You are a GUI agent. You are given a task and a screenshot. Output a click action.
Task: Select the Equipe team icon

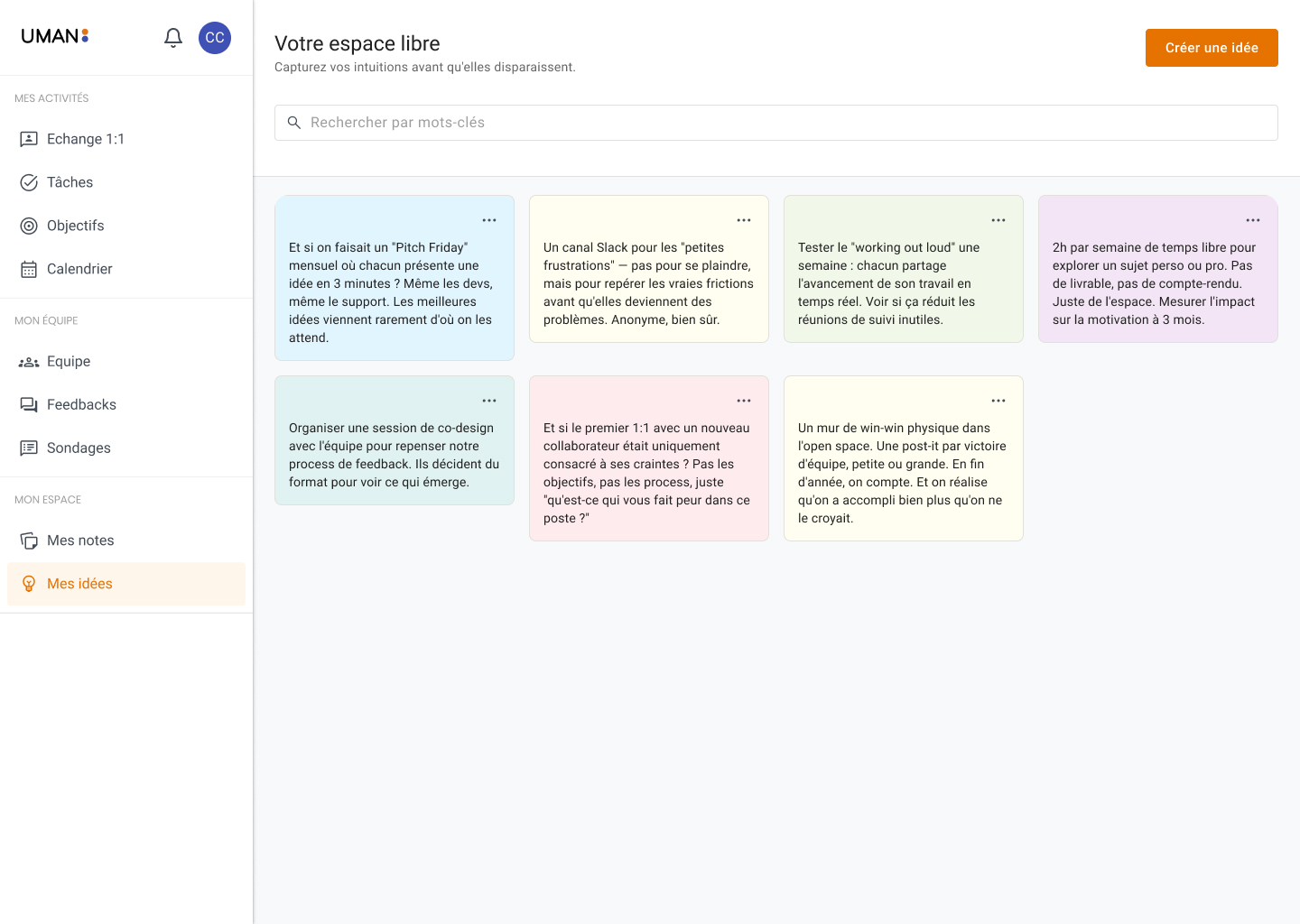(28, 361)
